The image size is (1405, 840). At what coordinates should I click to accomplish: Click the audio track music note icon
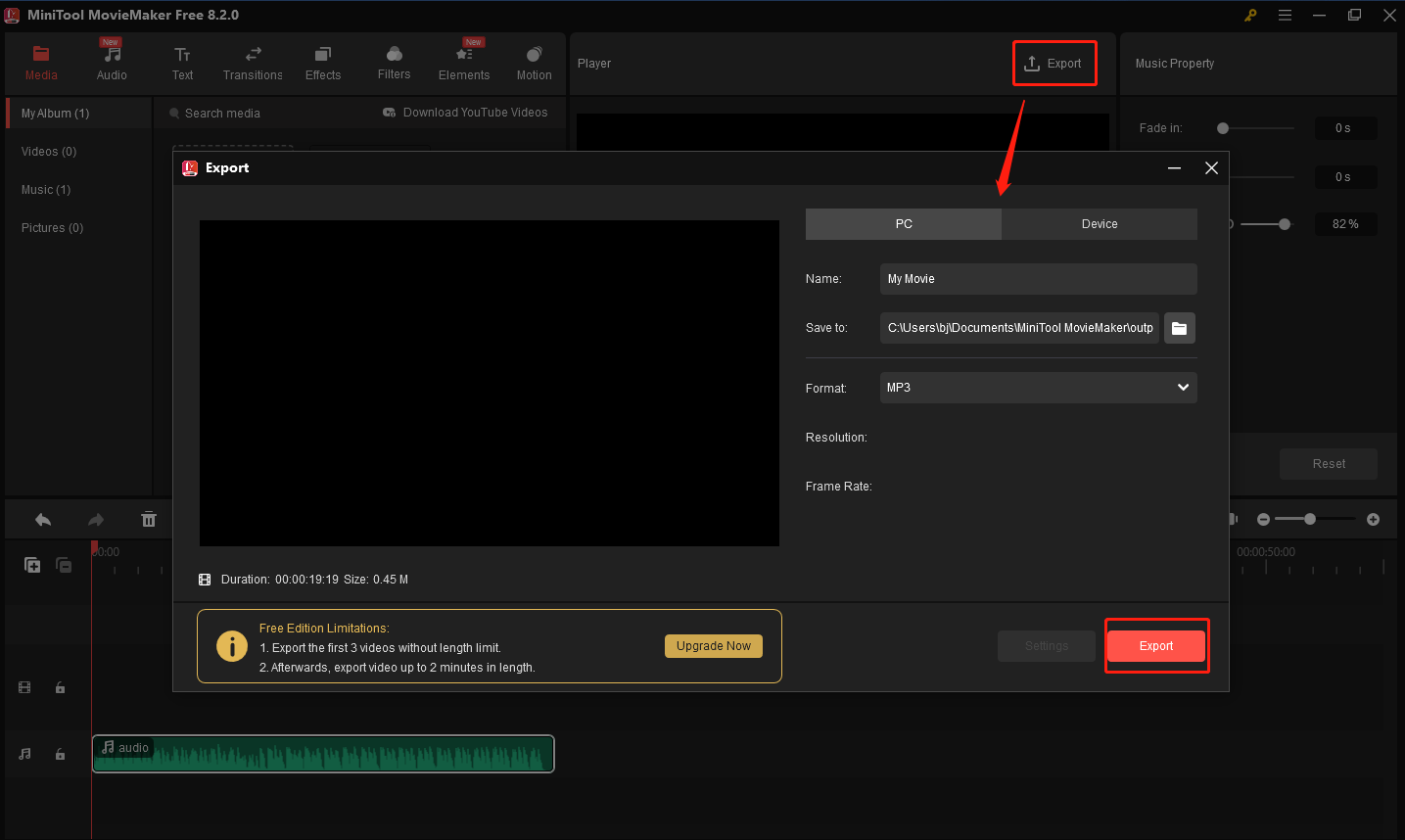point(24,754)
